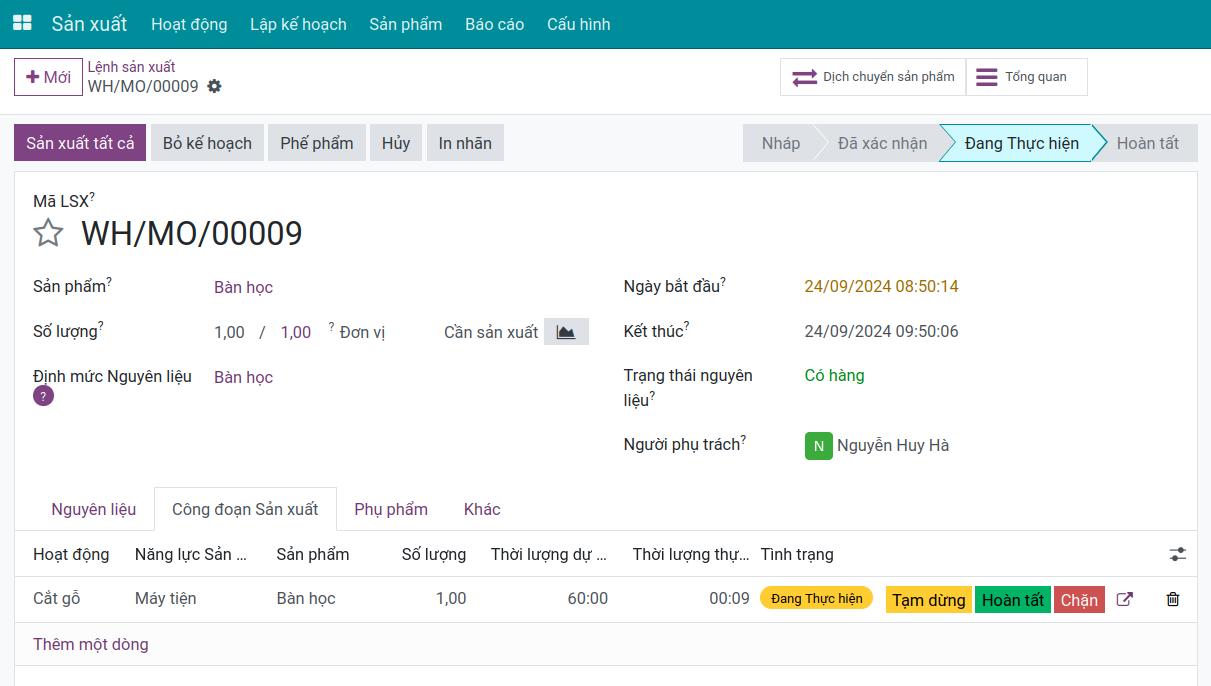
Task: Open the Cấu hình menu
Action: coord(578,24)
